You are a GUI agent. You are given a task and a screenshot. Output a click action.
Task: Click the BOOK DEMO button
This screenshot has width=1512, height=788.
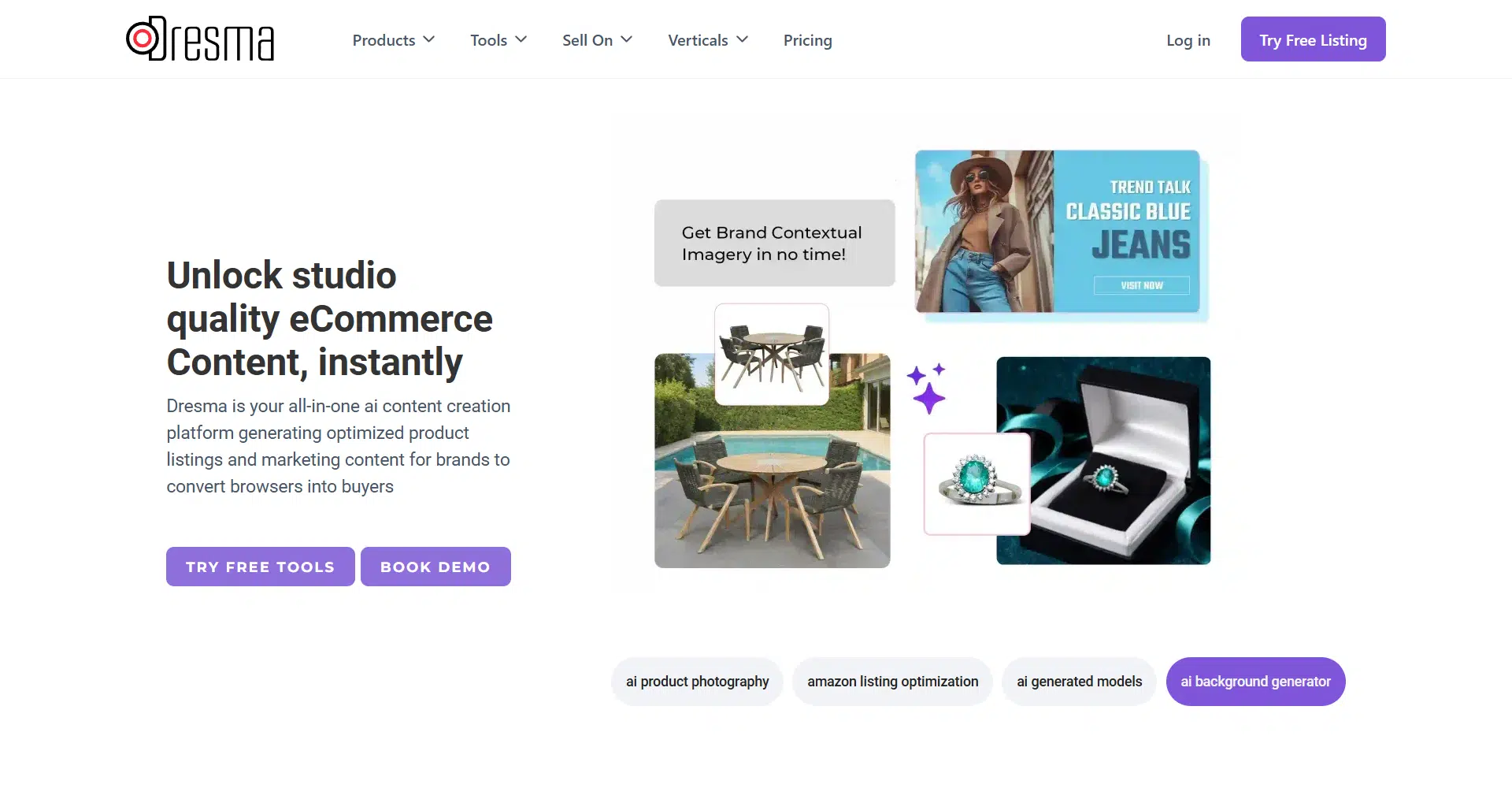[435, 567]
